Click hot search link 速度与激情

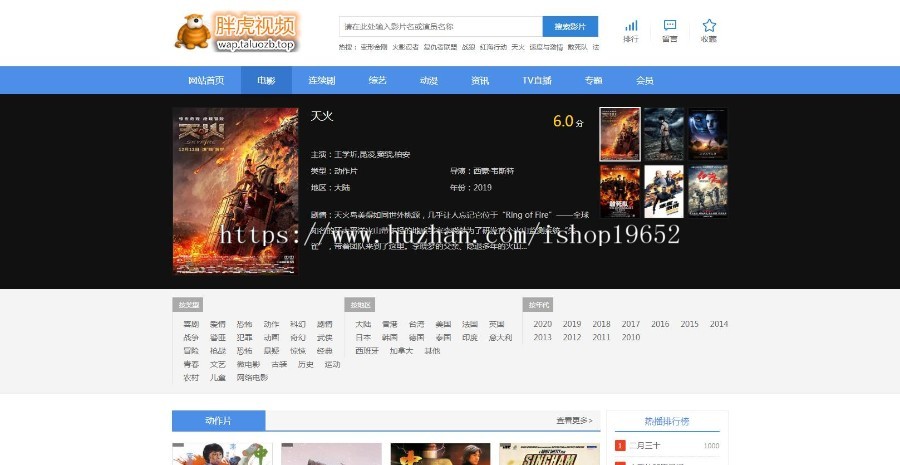tap(546, 47)
